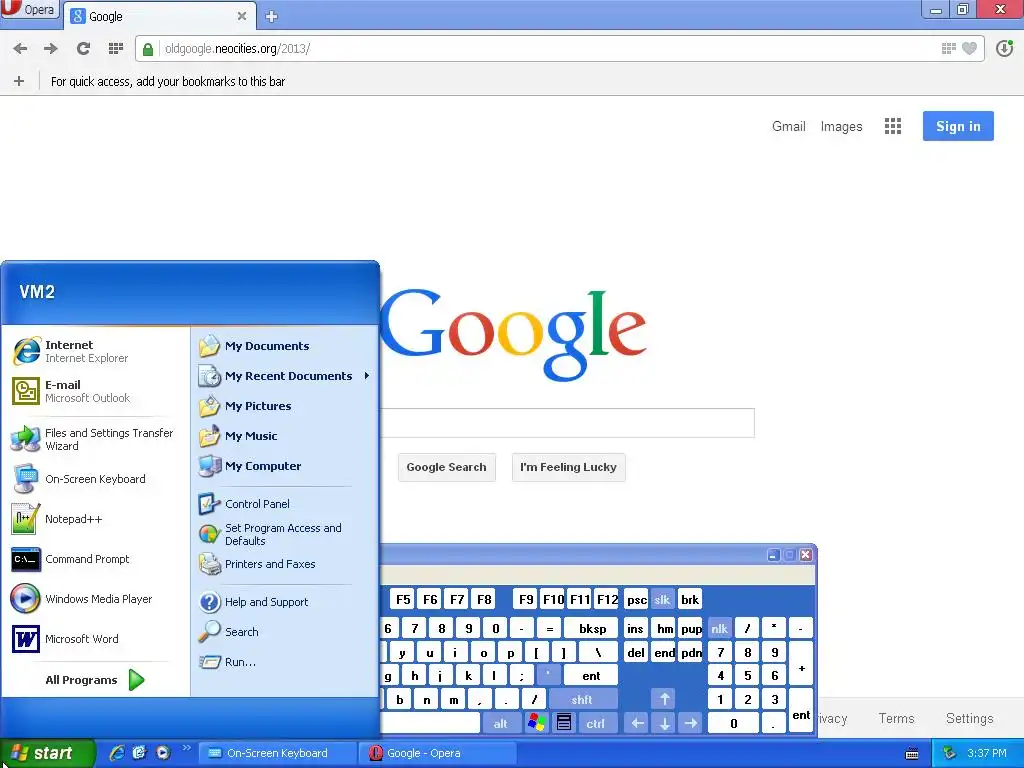This screenshot has width=1024, height=768.
Task: Click the Sign in button
Action: 958,126
